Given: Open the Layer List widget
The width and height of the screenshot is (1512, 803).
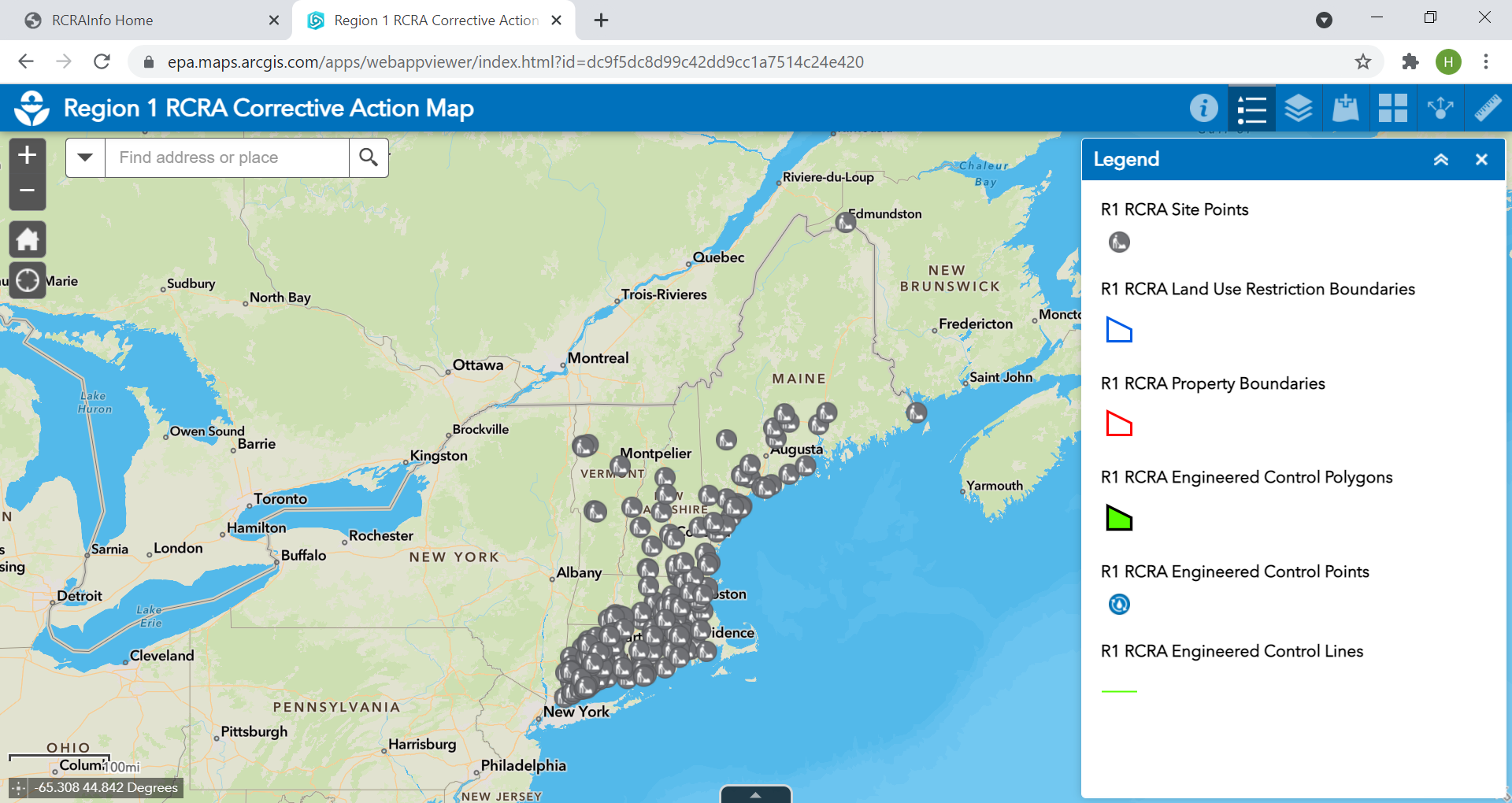Looking at the screenshot, I should 1299,108.
